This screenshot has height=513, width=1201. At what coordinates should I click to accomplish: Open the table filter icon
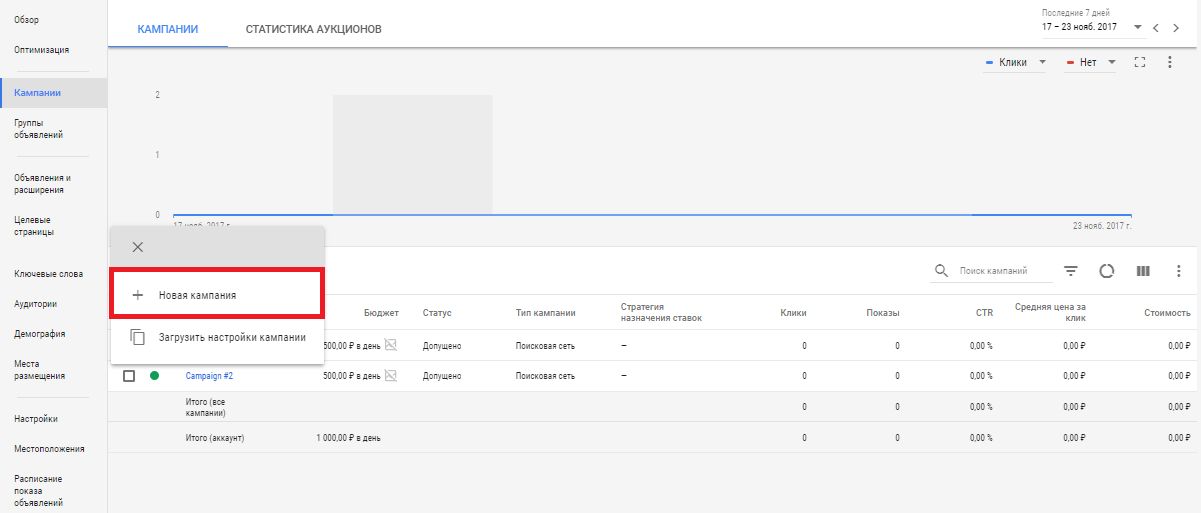tap(1070, 271)
